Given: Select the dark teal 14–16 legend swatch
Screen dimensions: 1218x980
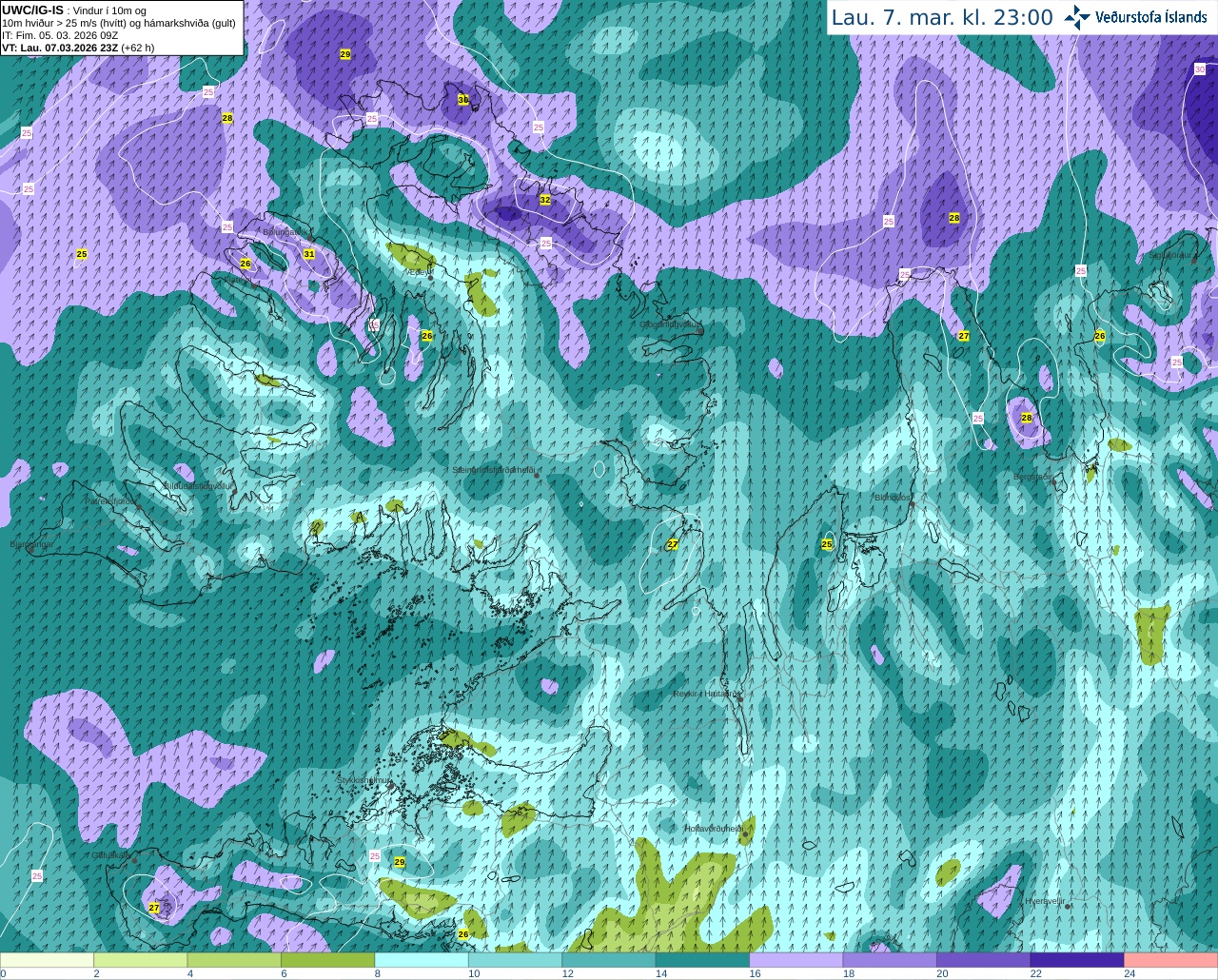Looking at the screenshot, I should coord(702,959).
